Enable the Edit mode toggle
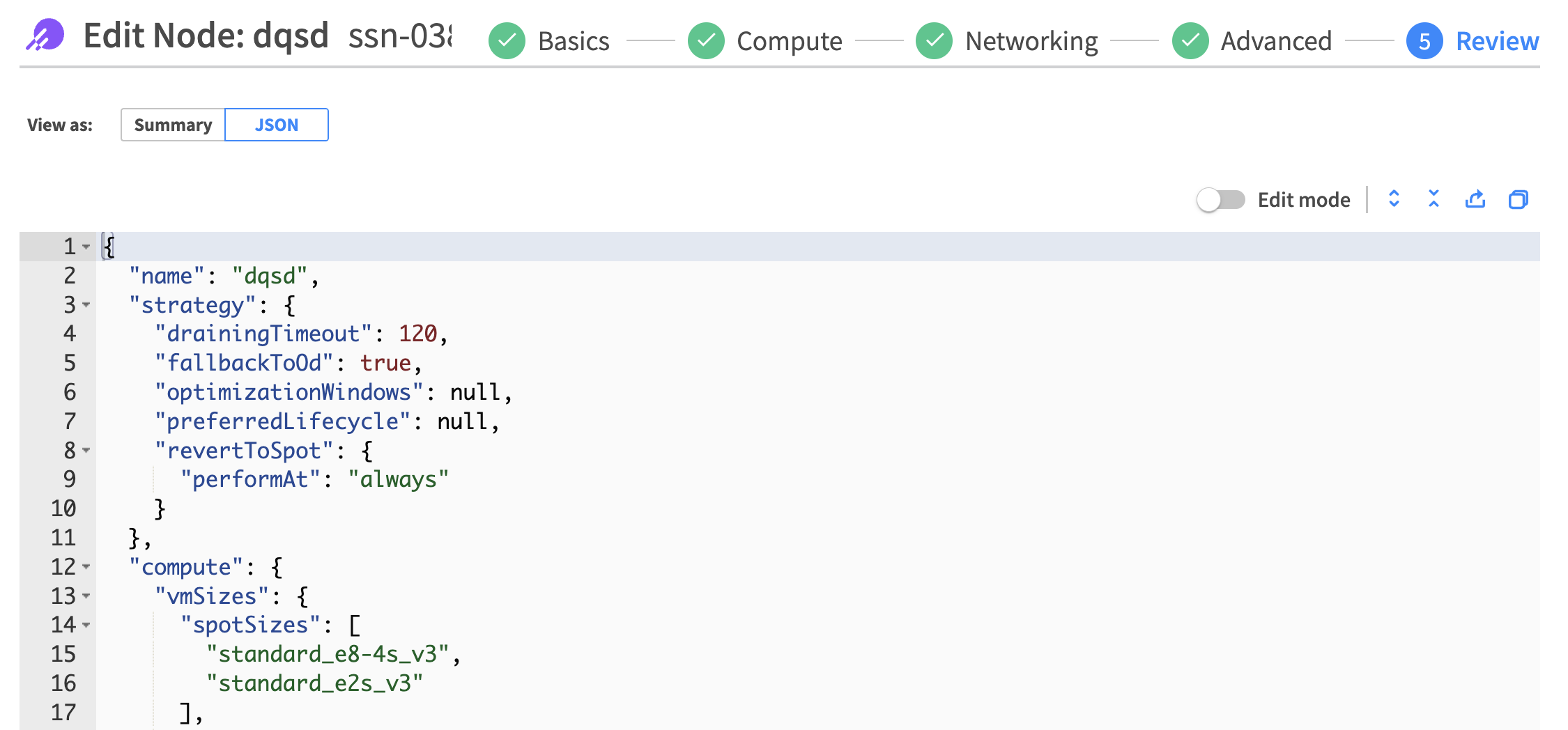 pos(1220,200)
